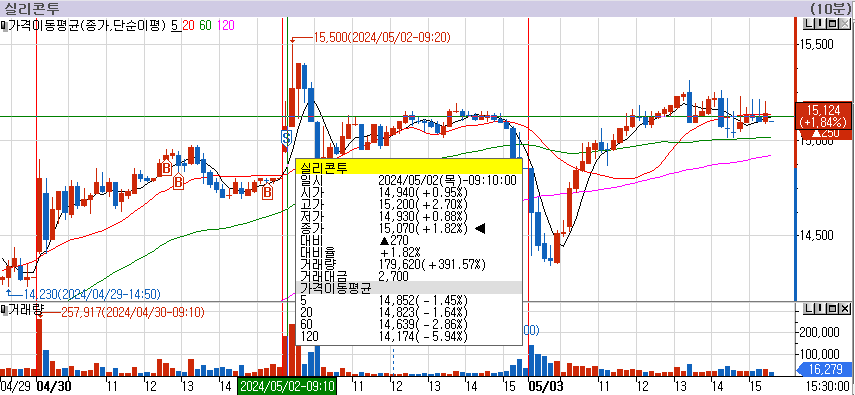Click the 고가 row value 15,200(+2.70%)
855x395 pixels.
[423, 204]
